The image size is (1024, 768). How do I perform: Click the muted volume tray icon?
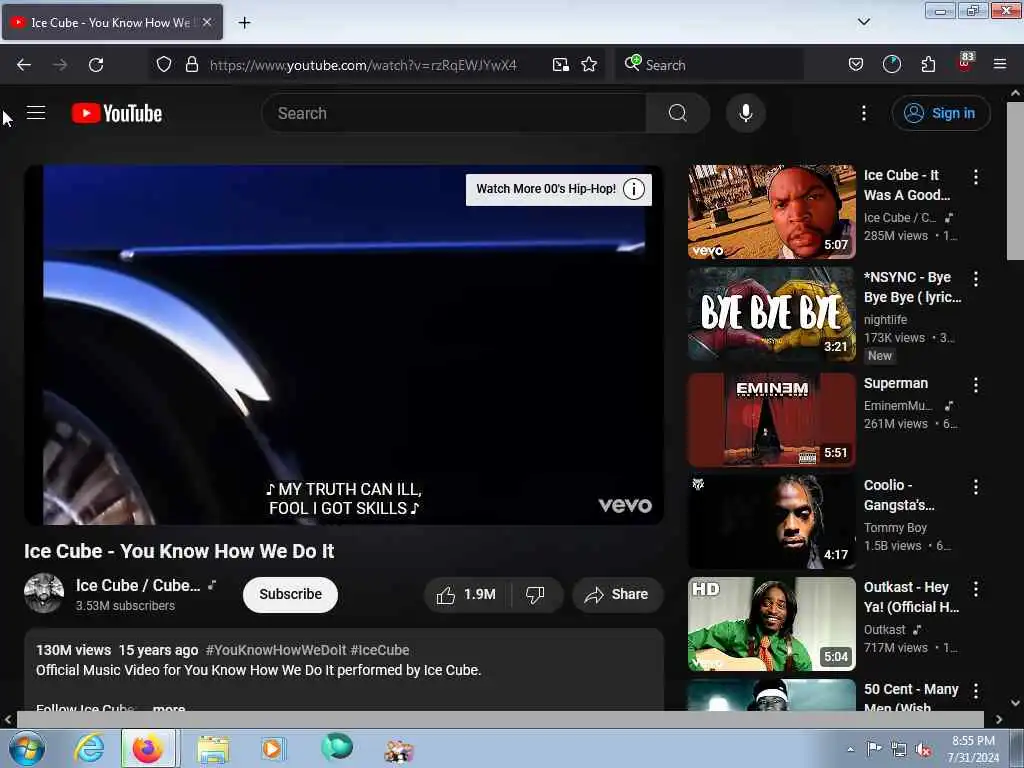(x=923, y=750)
